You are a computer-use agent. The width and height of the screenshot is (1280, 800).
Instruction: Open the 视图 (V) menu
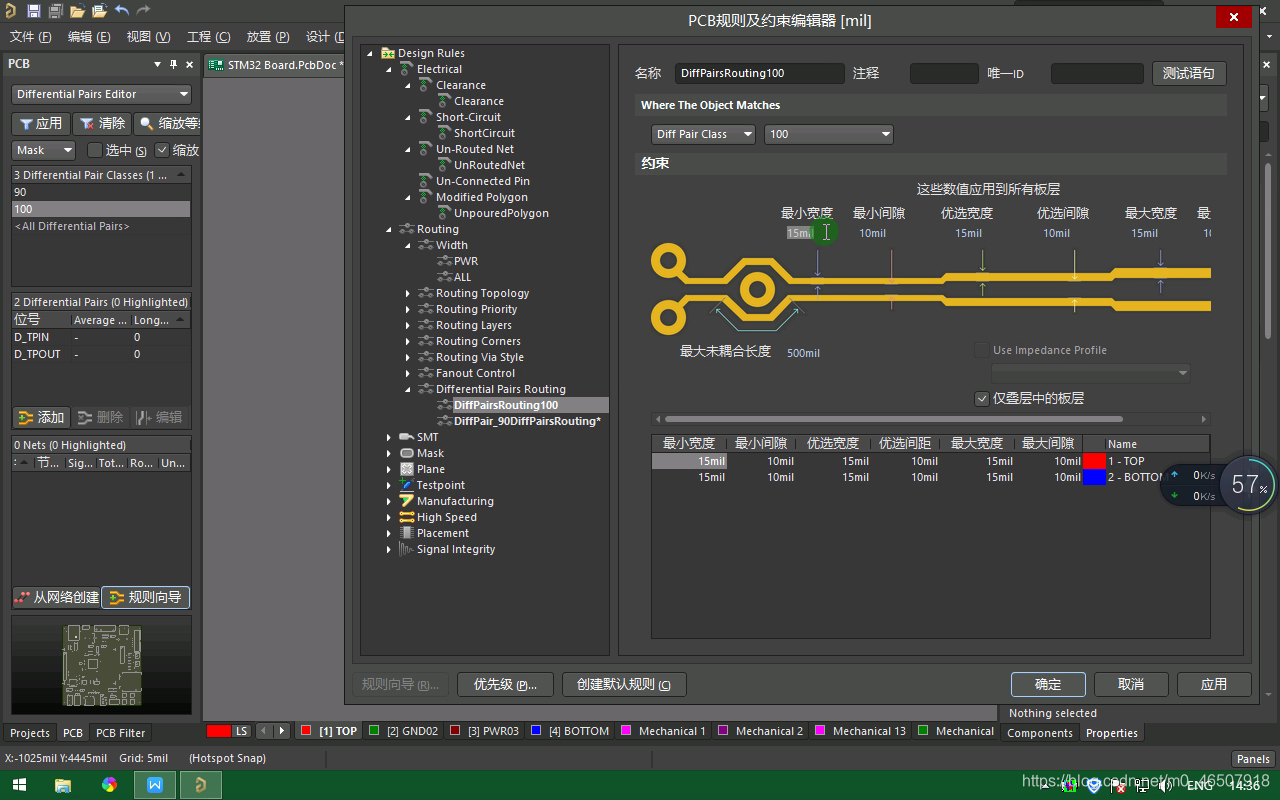[148, 37]
